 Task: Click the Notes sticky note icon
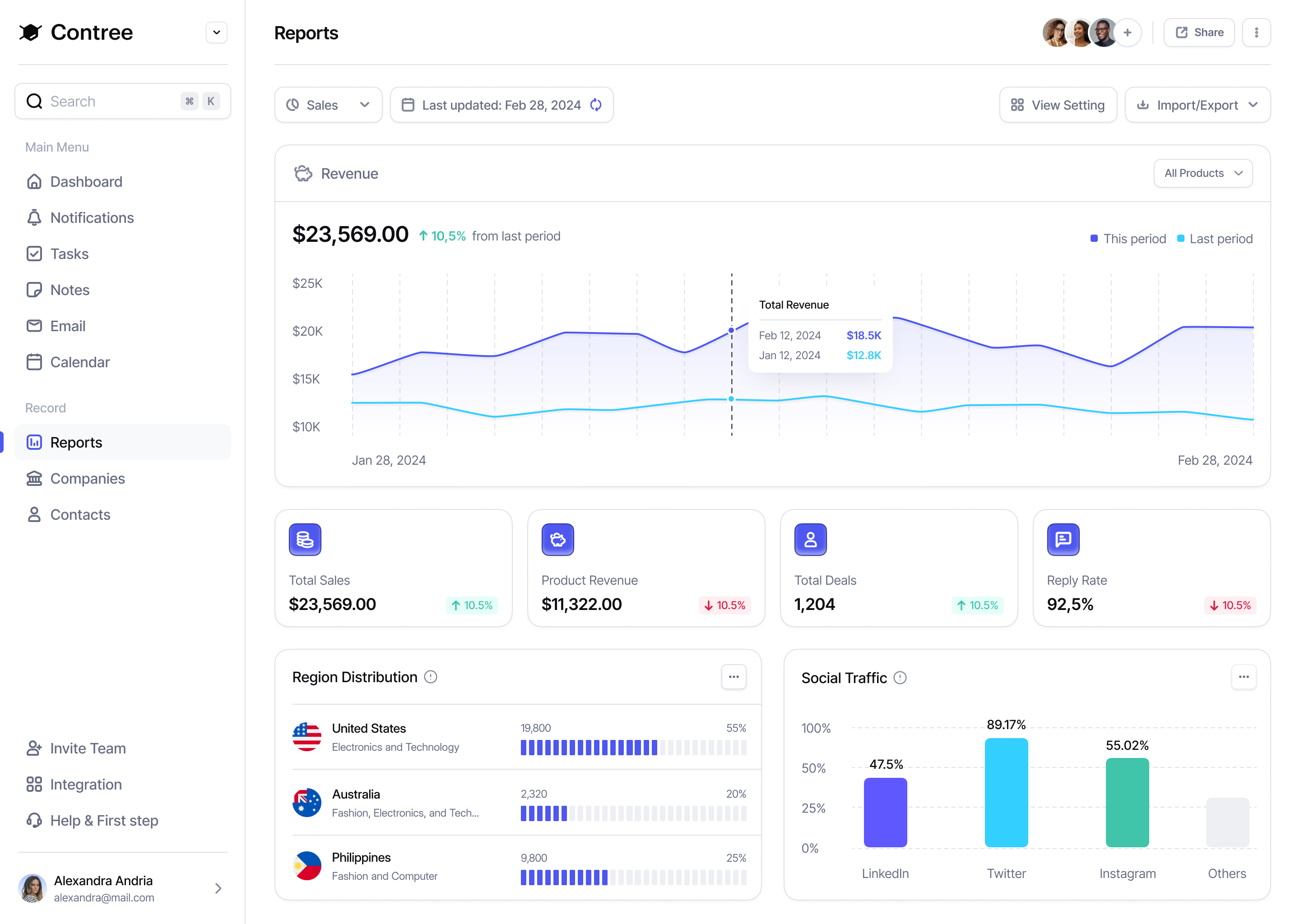(x=34, y=290)
